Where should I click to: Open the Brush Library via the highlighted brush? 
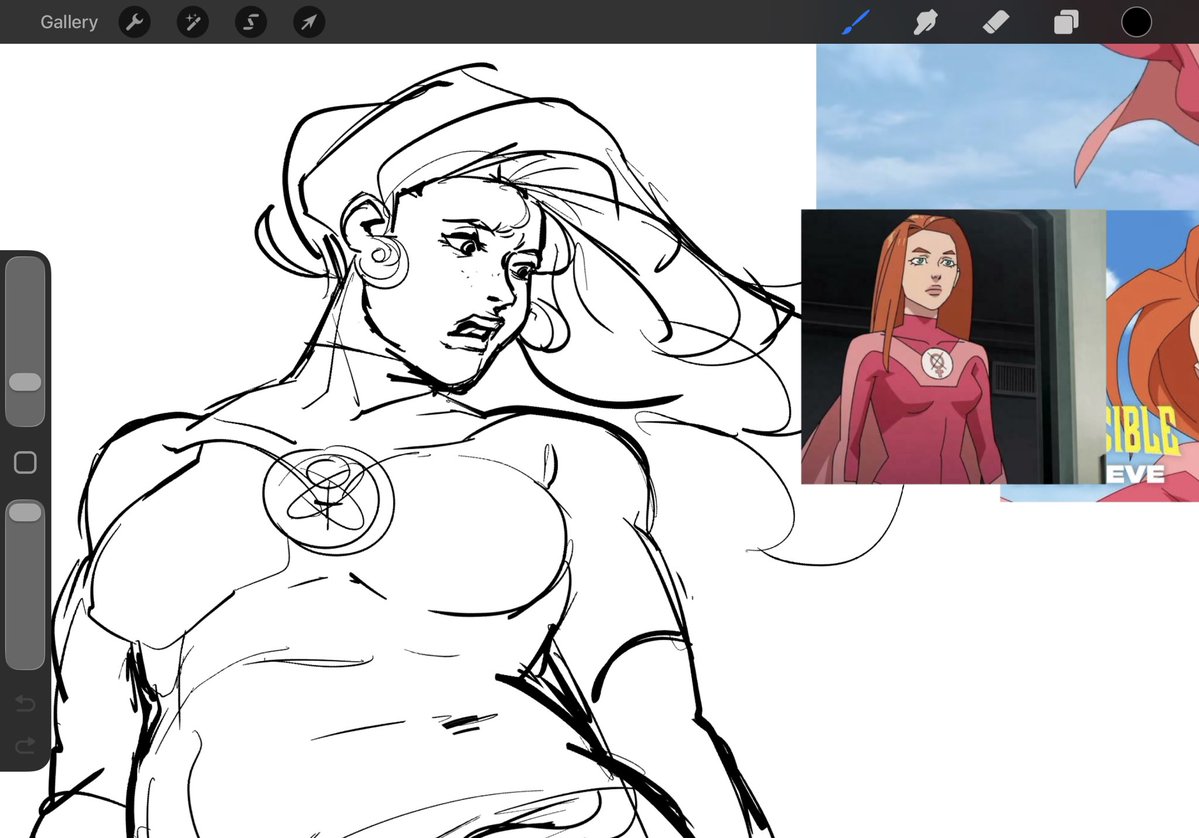855,21
